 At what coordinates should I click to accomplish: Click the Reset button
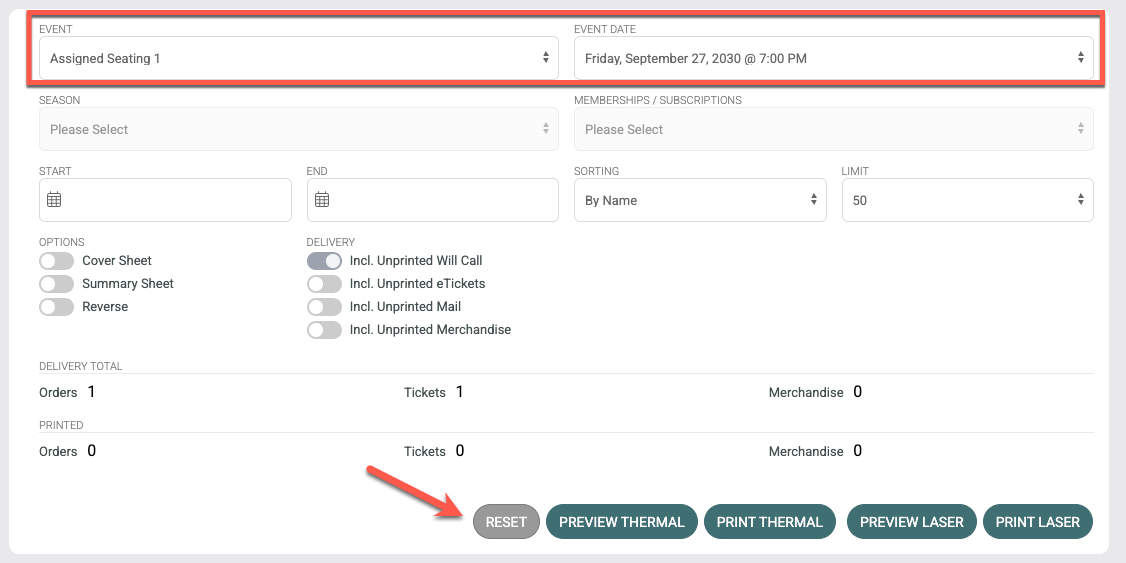[506, 522]
